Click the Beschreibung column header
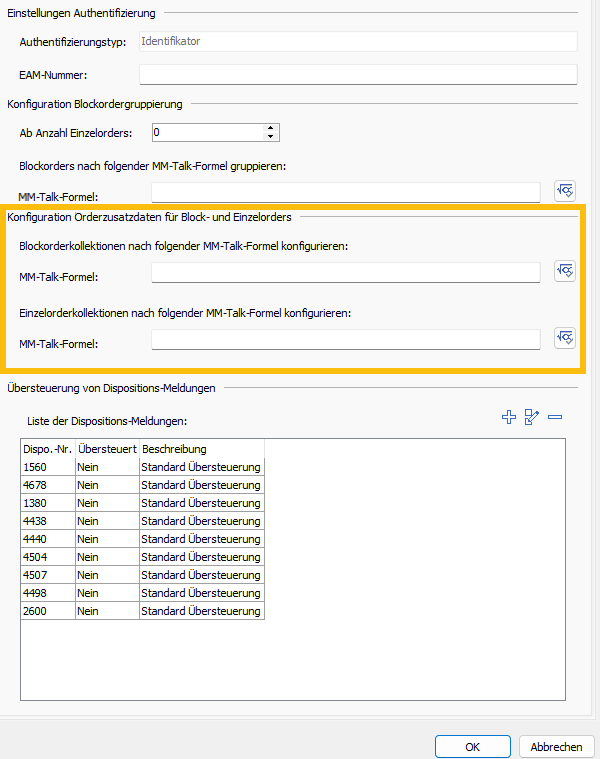Image resolution: width=600 pixels, height=759 pixels. 200,449
